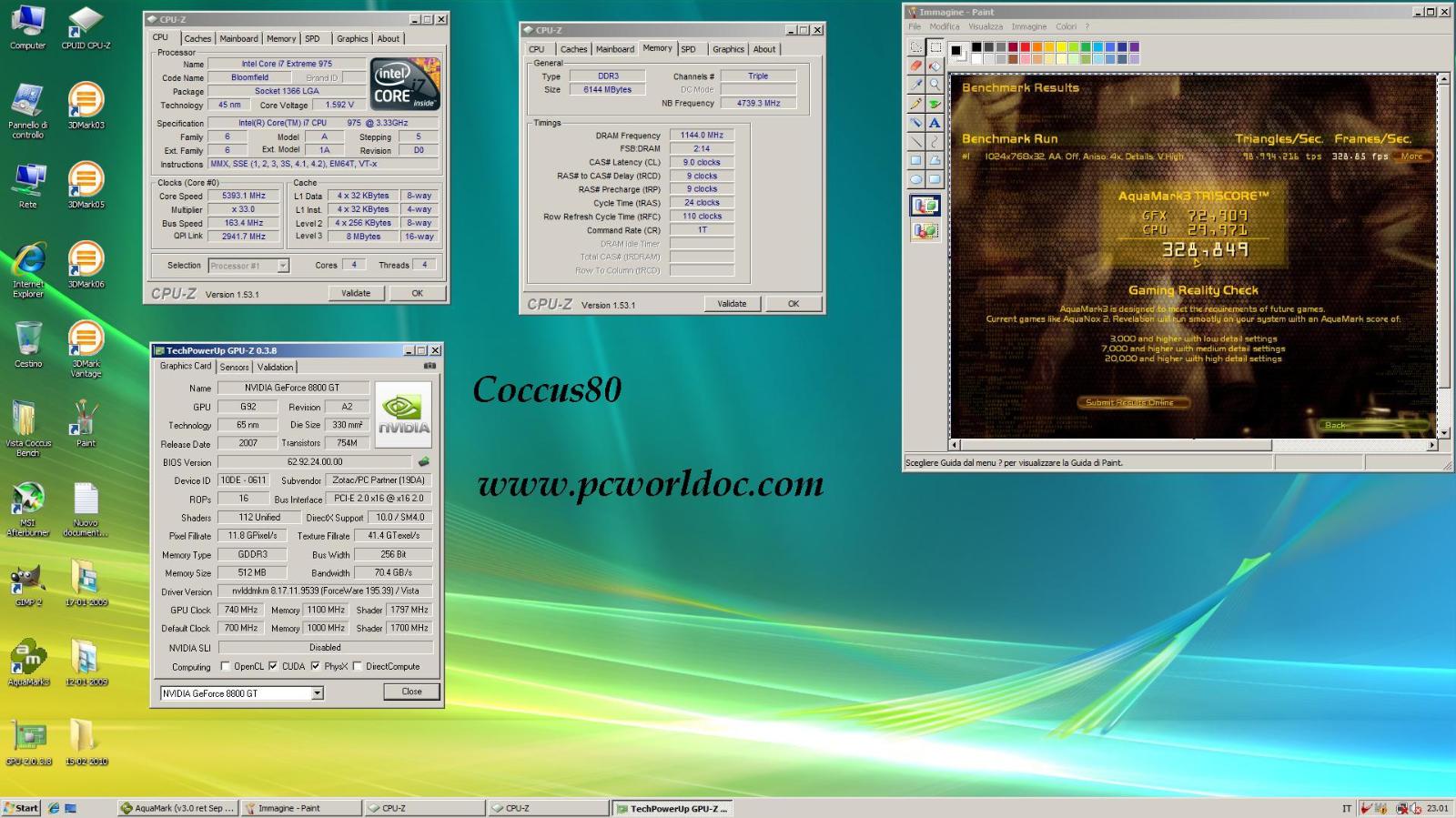Pick the Text tool in Paint
Viewport: 1456px width, 818px height.
click(x=935, y=123)
